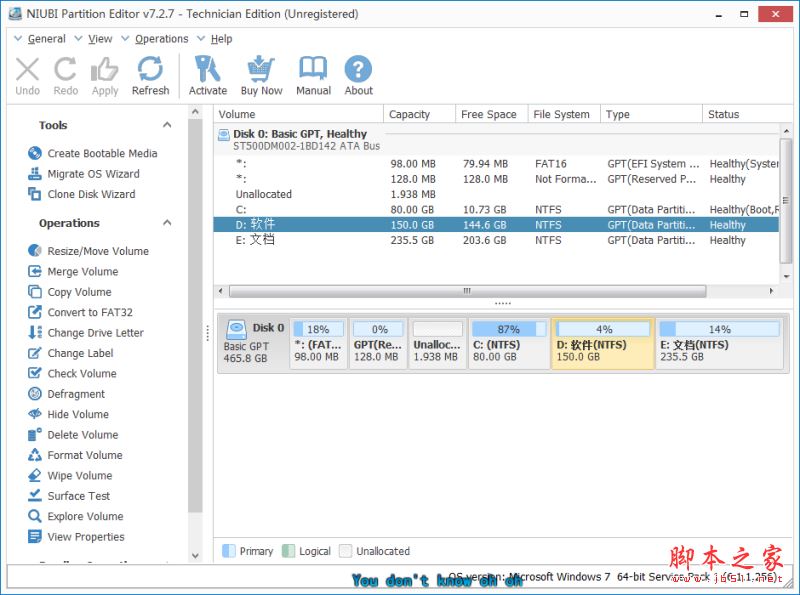This screenshot has height=595, width=800.
Task: Select the Unalloc... 1.938 MB block
Action: [437, 343]
